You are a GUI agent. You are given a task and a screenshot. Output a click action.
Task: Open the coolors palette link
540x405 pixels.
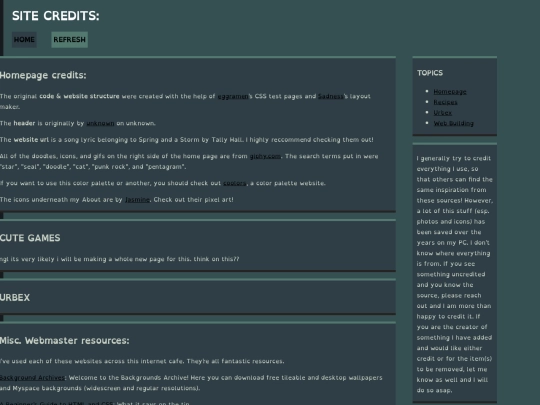[x=235, y=183]
